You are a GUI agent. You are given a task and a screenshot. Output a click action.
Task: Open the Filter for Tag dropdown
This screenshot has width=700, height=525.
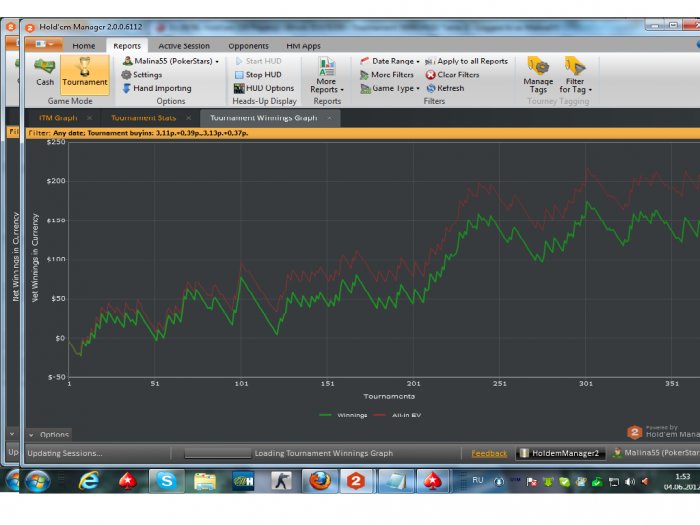[x=575, y=75]
